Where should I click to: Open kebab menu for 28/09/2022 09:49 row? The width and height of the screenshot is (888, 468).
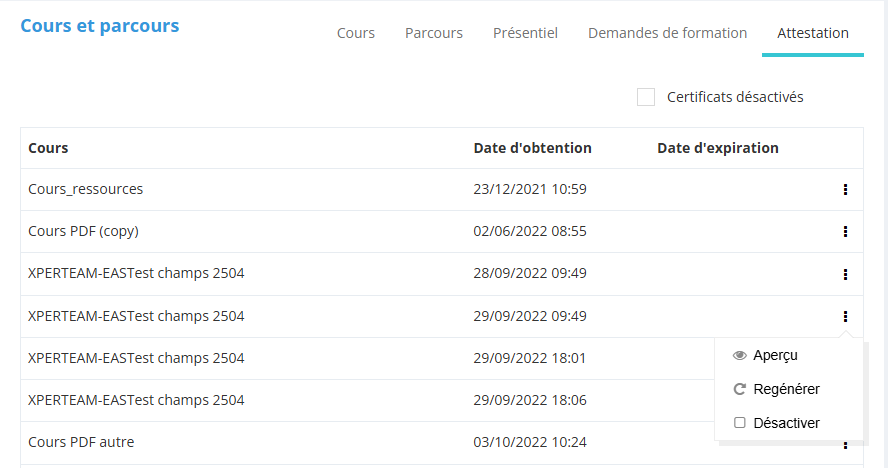(x=845, y=274)
